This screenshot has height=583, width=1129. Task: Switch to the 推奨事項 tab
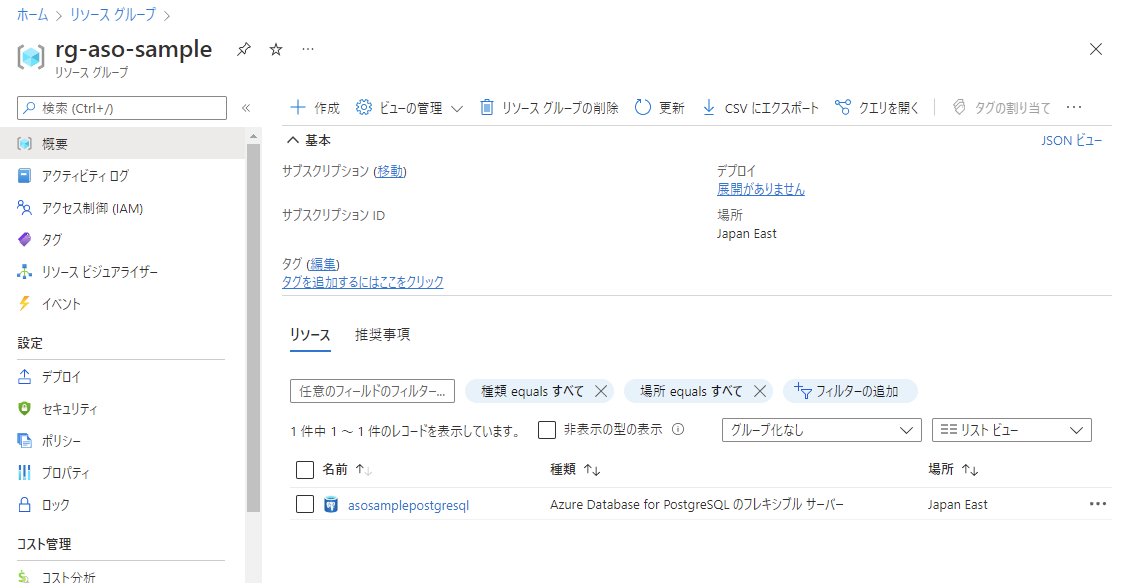pyautogui.click(x=382, y=335)
